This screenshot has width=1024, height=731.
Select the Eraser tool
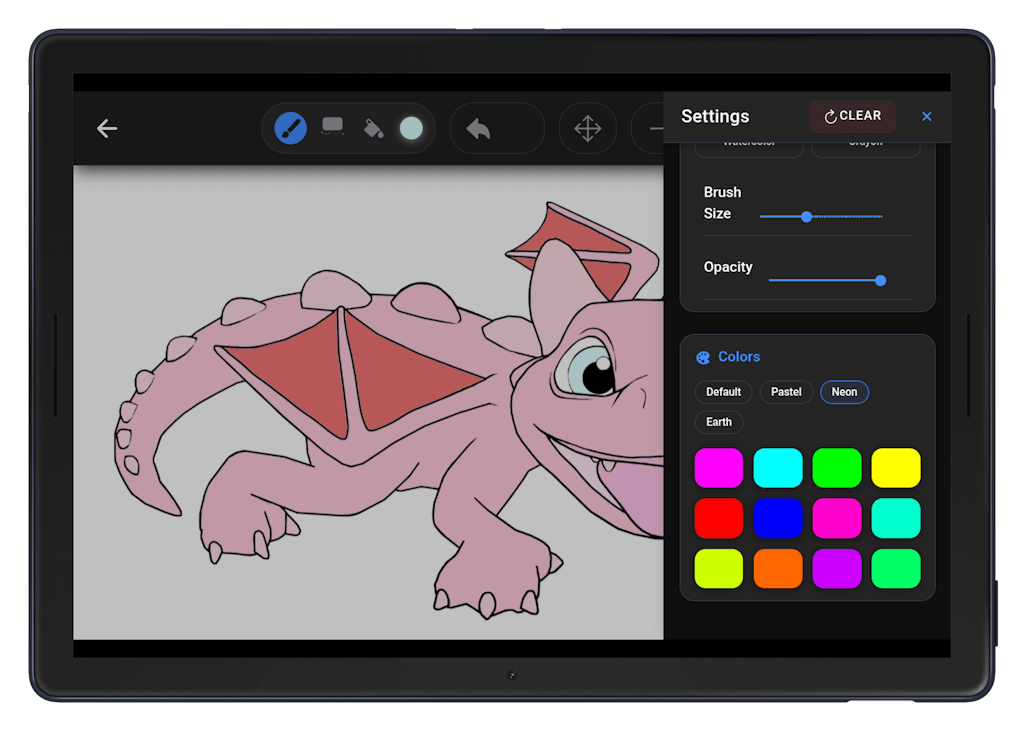coord(332,126)
